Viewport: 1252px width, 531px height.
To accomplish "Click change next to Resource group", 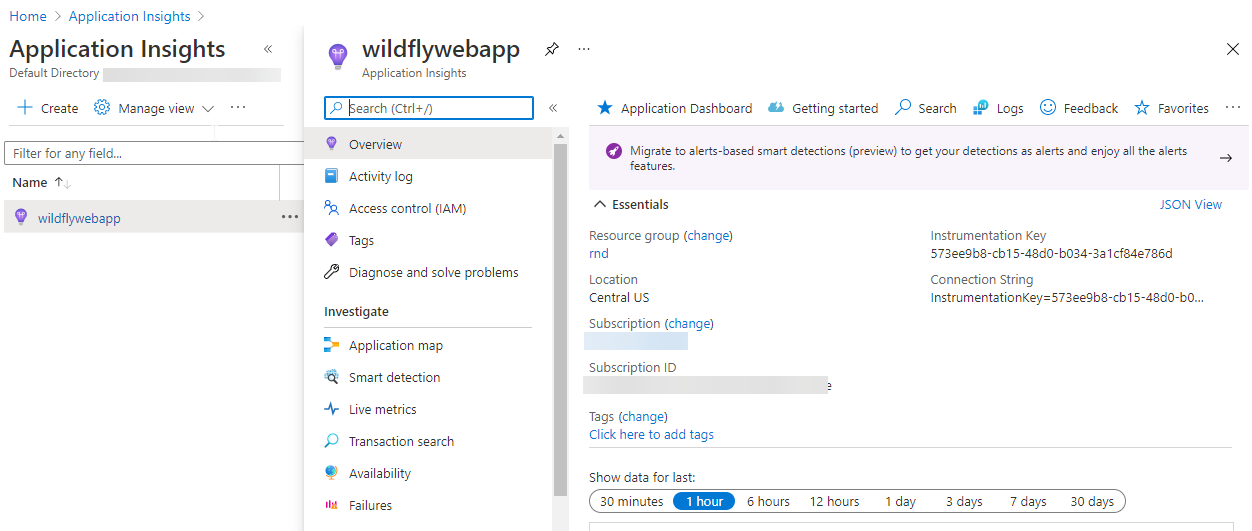I will click(x=708, y=235).
